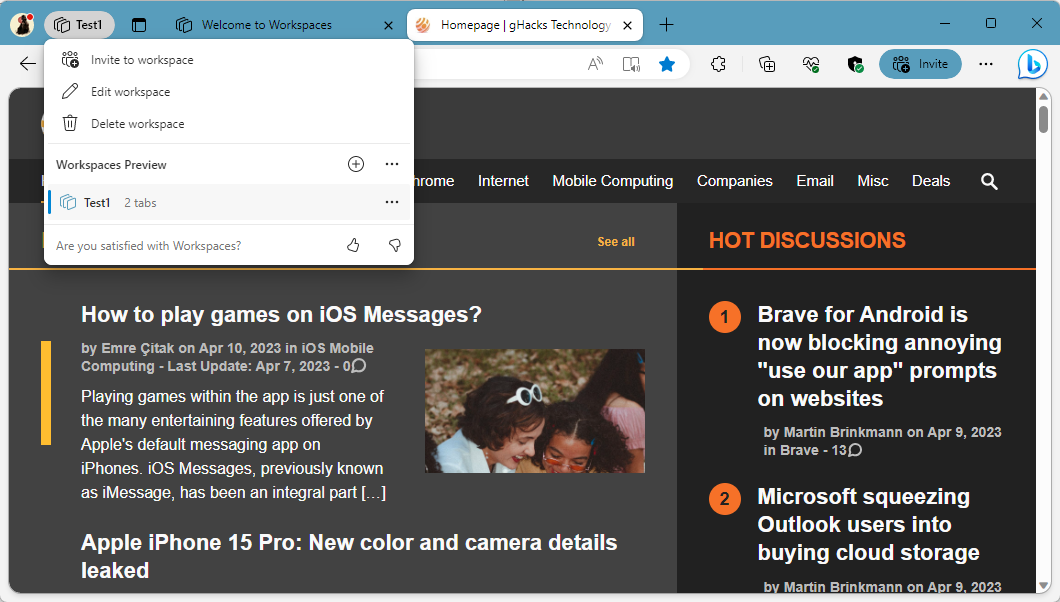Open Browser essentials
1060x602 pixels.
tap(811, 63)
